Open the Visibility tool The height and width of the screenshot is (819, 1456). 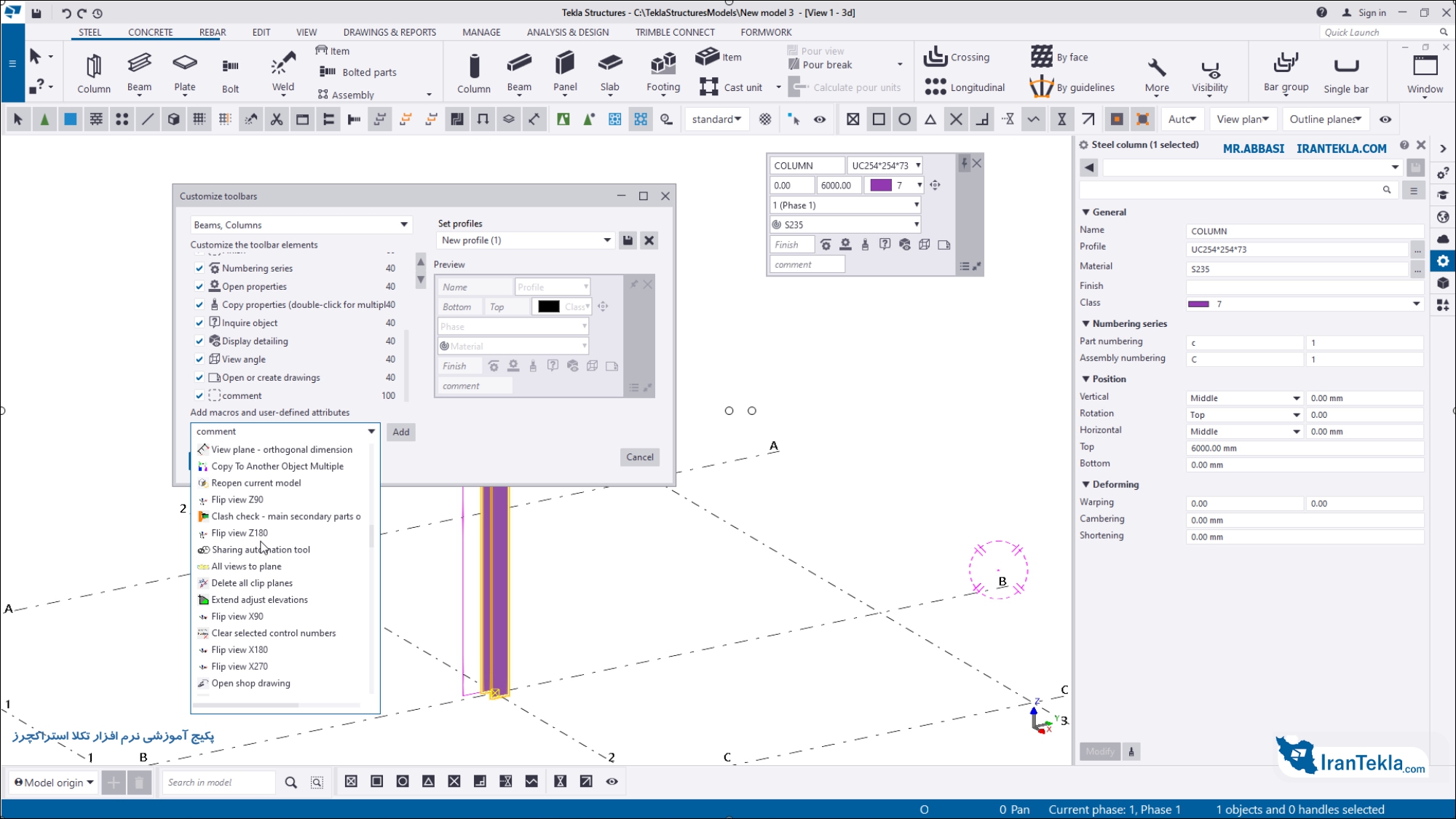click(x=1209, y=76)
